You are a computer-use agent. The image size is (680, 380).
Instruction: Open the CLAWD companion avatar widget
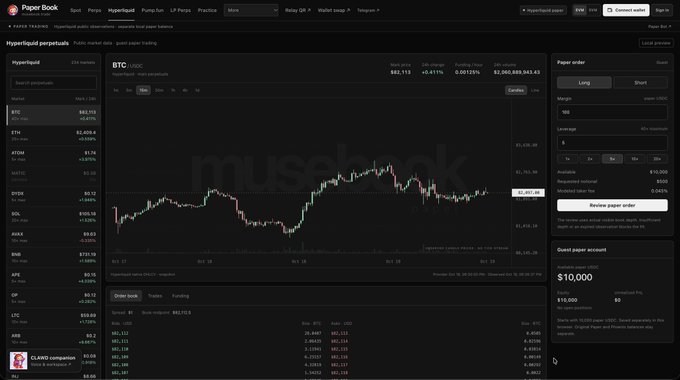point(19,360)
